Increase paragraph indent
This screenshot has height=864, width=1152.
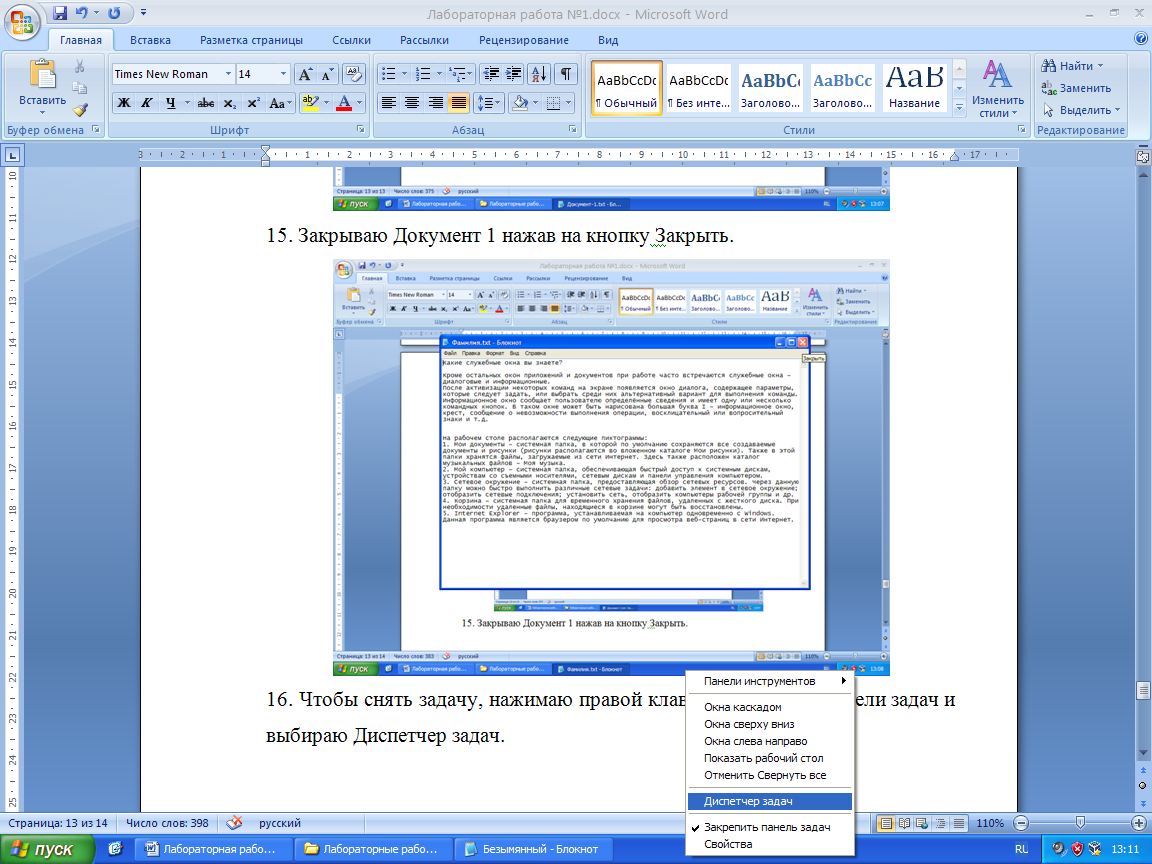(x=514, y=73)
